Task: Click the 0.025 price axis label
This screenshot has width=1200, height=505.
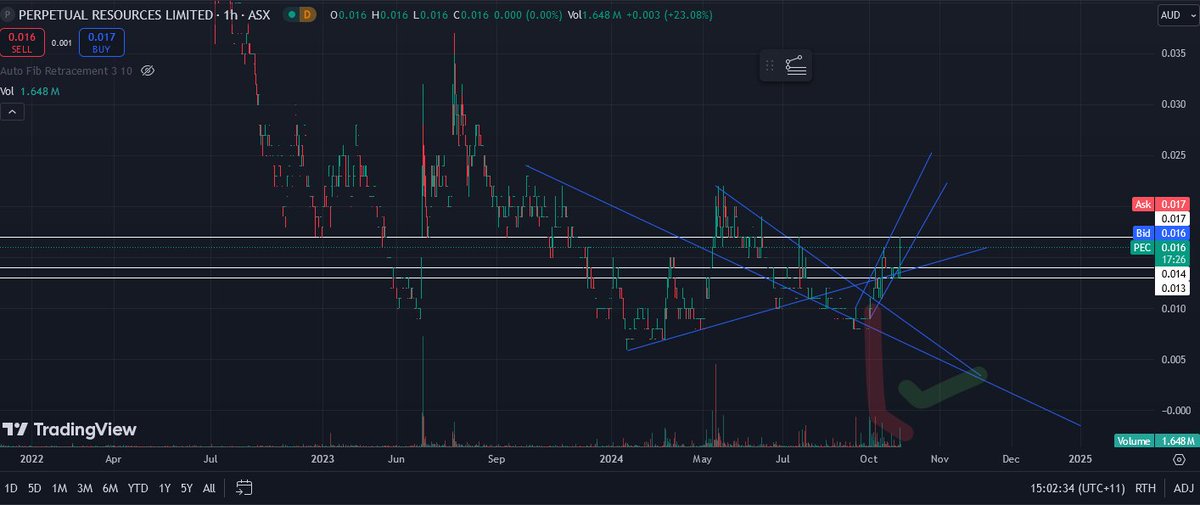Action: [1174, 155]
